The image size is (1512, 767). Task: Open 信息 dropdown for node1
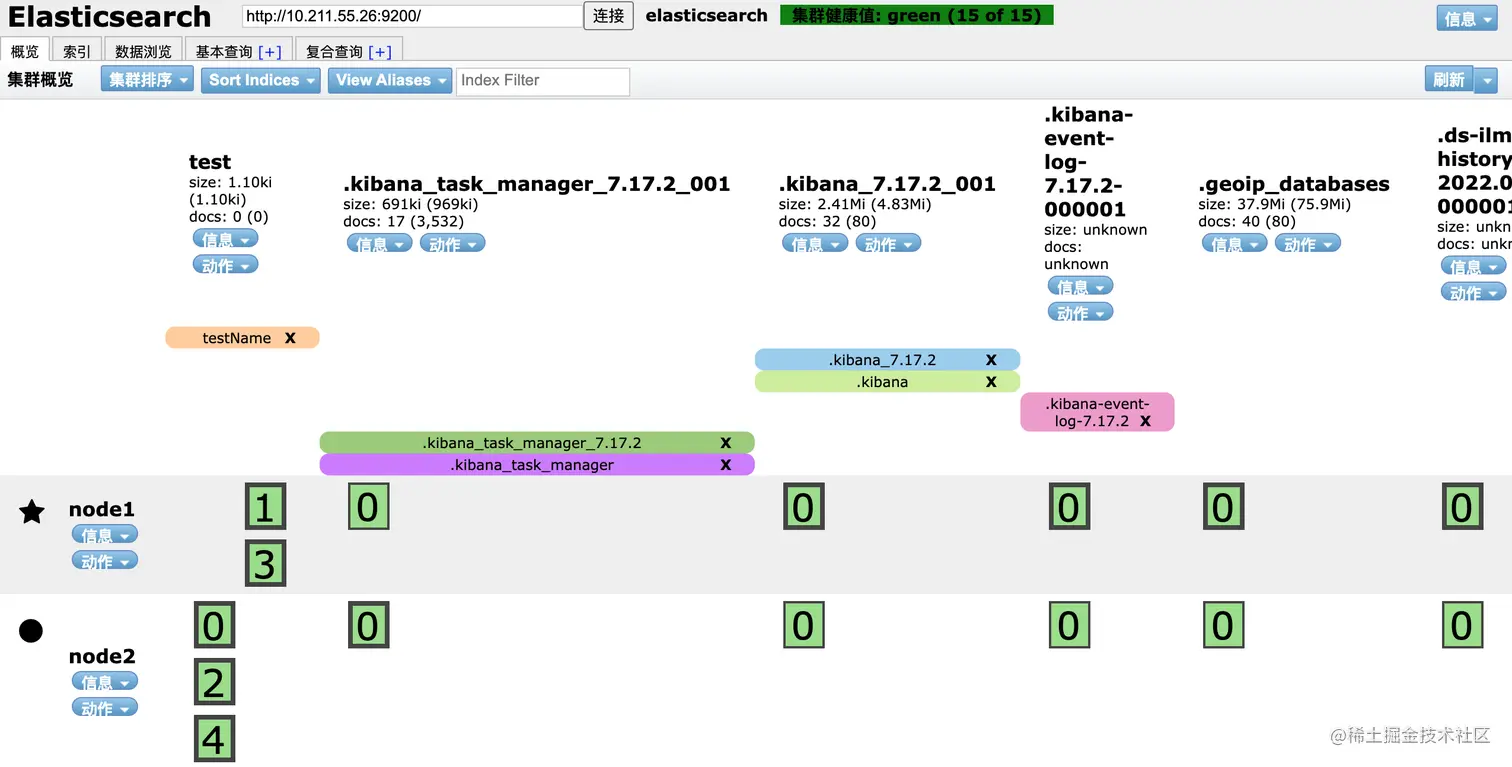point(105,535)
